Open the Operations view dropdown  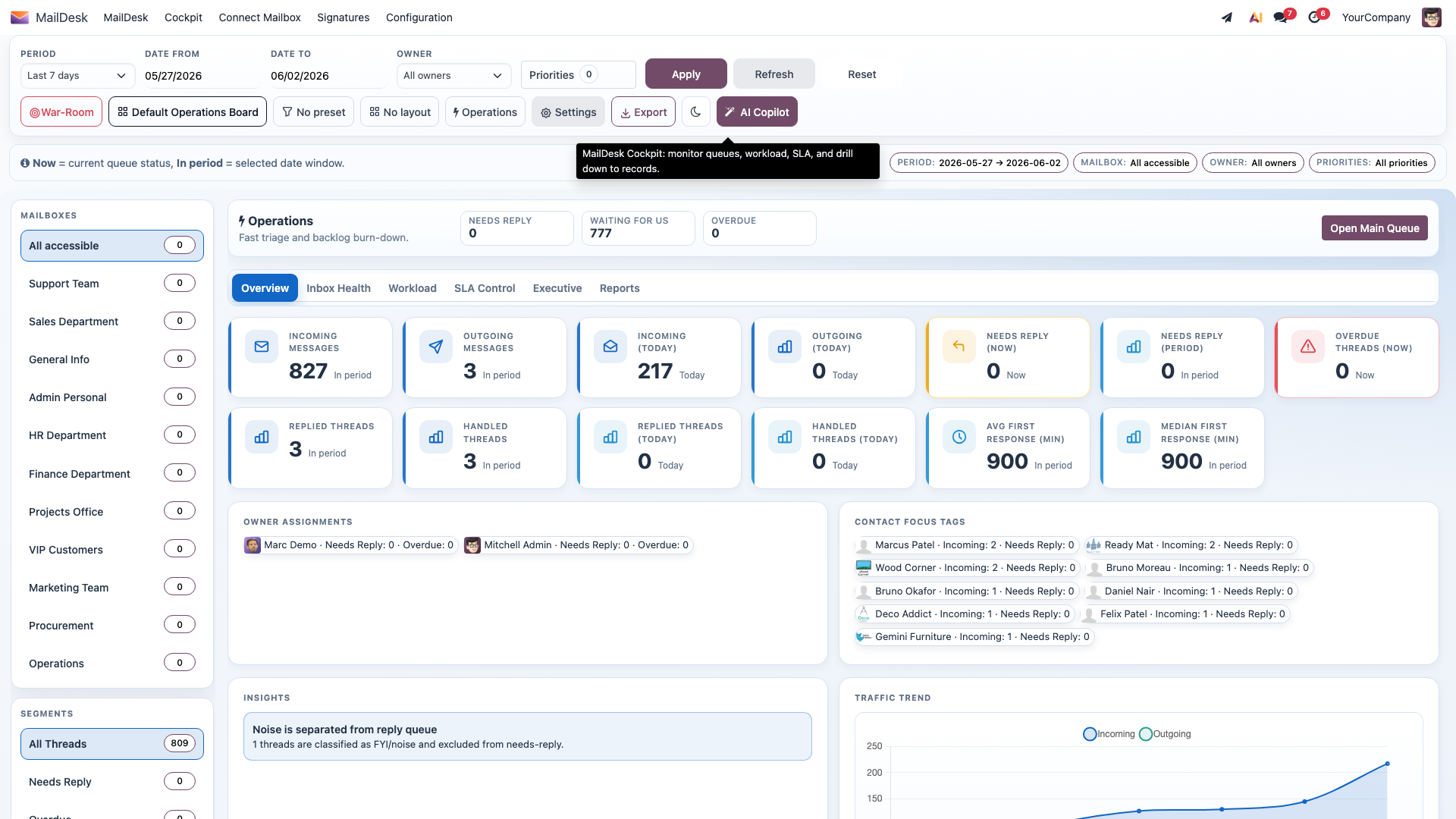pyautogui.click(x=485, y=111)
